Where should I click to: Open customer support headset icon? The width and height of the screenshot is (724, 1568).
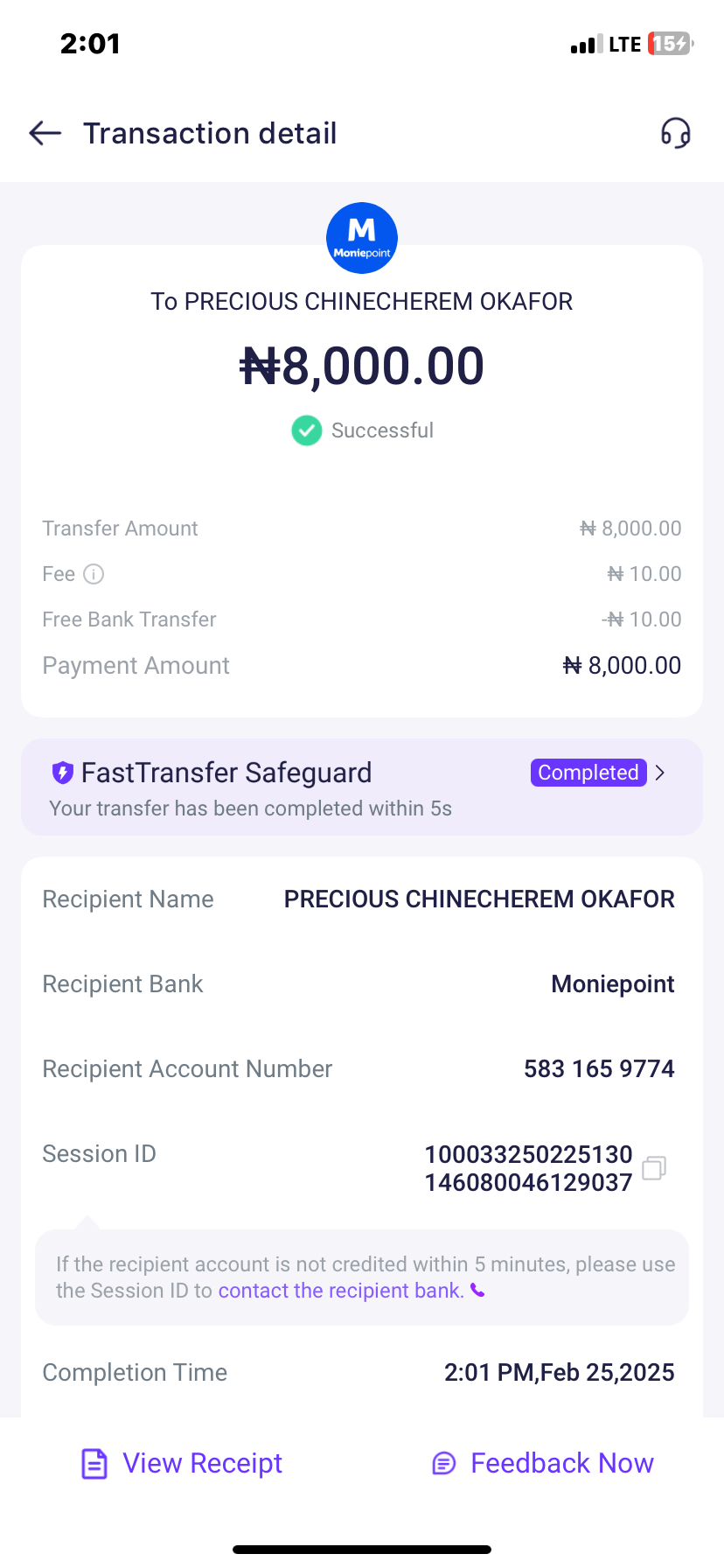point(675,133)
